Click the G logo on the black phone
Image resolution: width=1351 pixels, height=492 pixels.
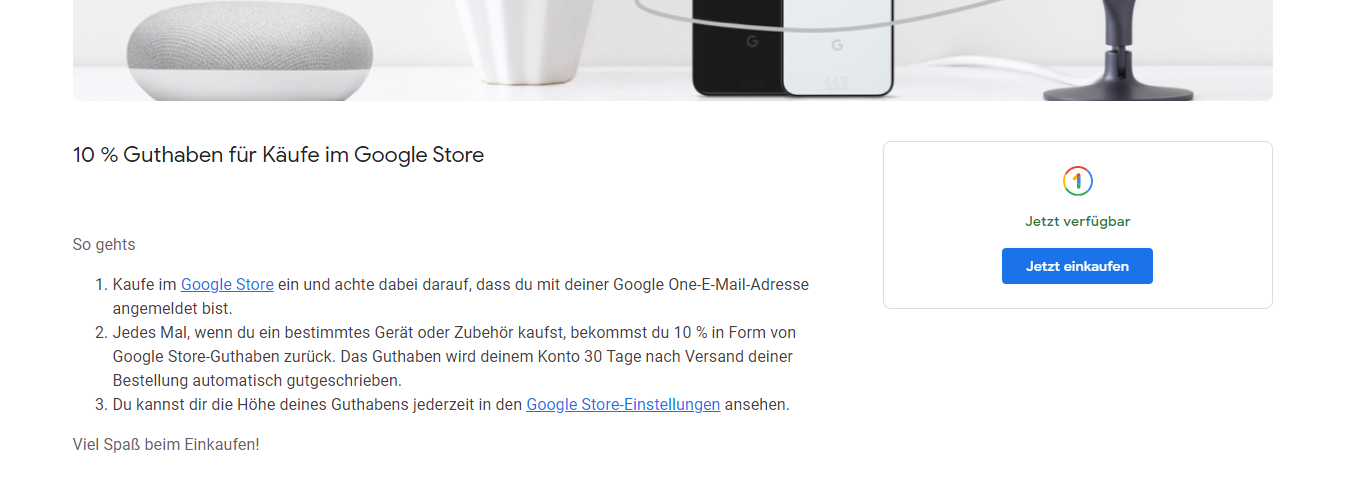tap(752, 43)
